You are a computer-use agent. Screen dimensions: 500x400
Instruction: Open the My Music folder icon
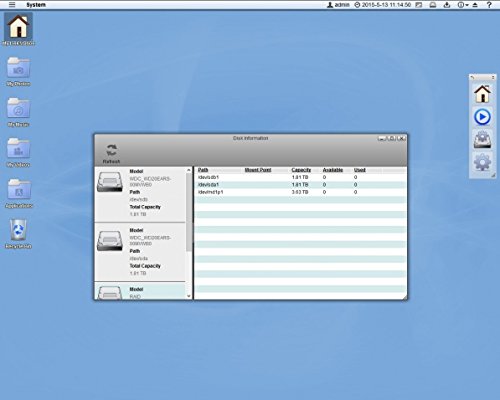(19, 108)
